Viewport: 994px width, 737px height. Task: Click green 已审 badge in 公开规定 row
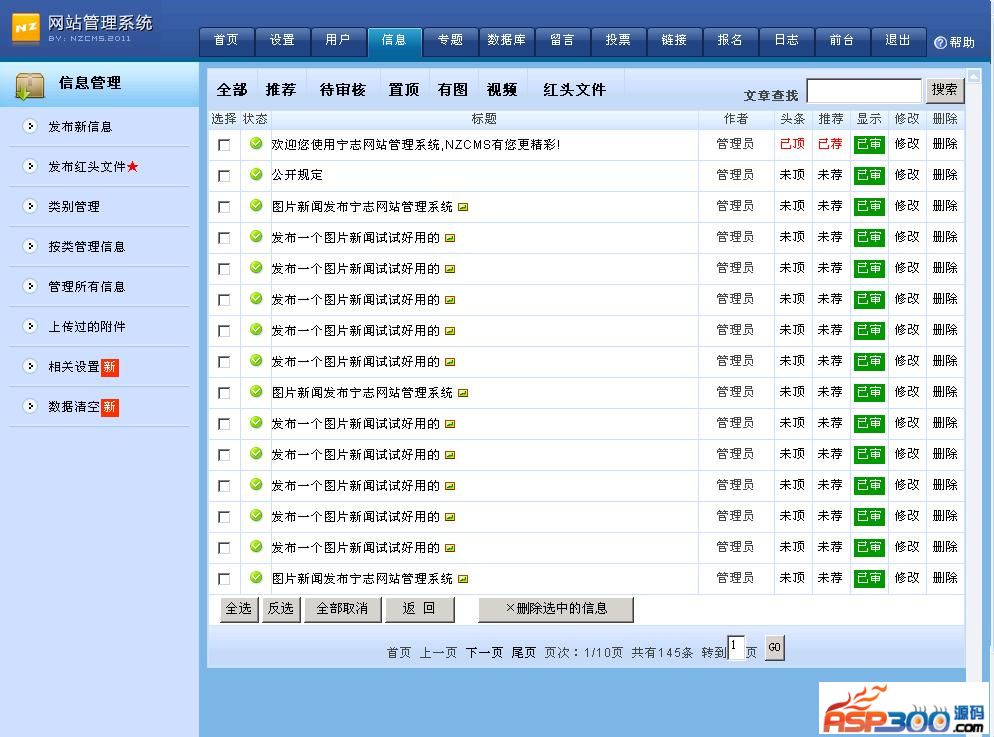869,175
